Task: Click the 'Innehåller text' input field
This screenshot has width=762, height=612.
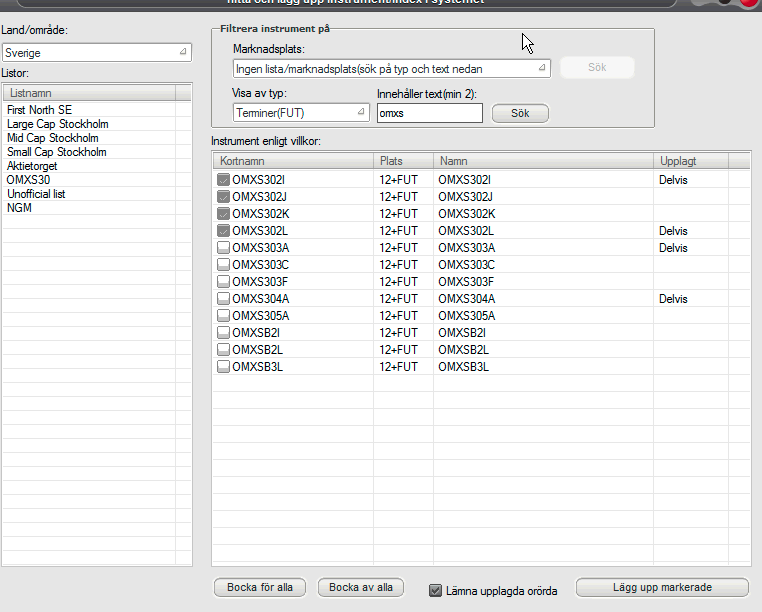Action: coord(429,113)
